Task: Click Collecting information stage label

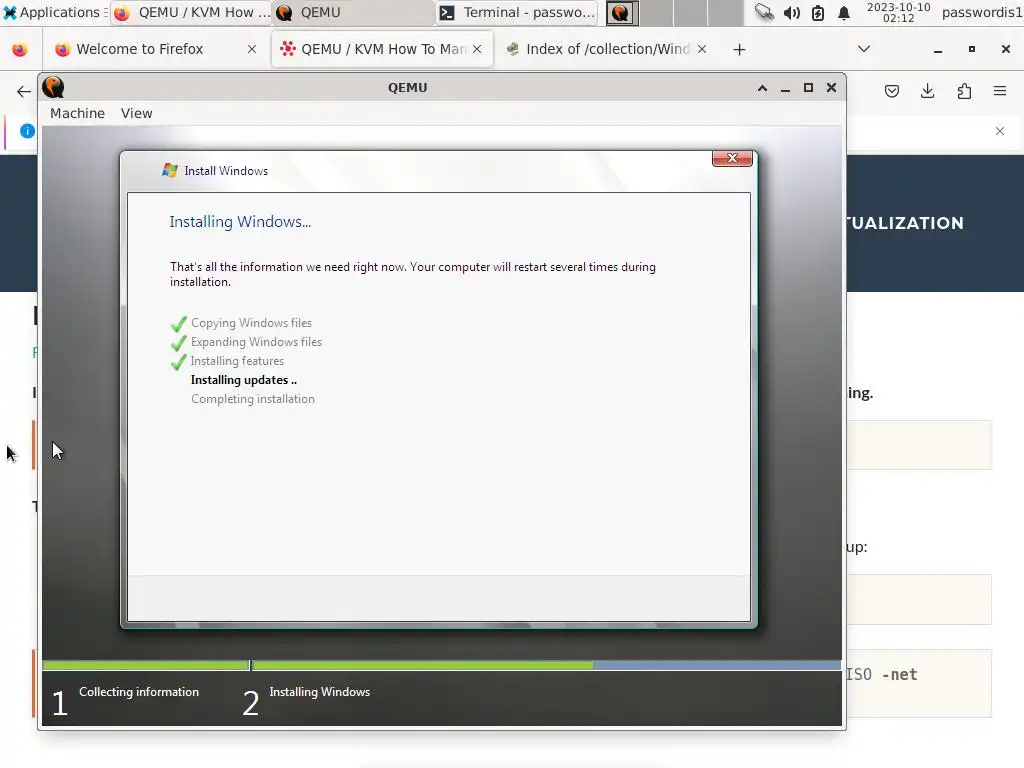Action: pyautogui.click(x=139, y=692)
